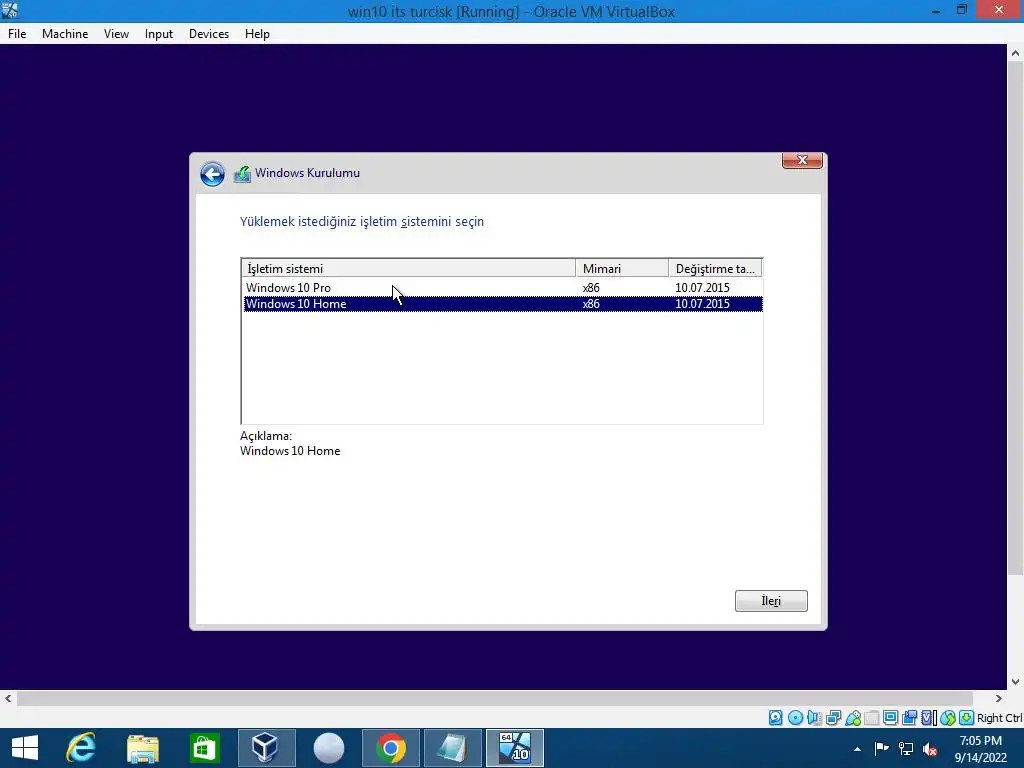Open the Devices menu

pyautogui.click(x=209, y=34)
